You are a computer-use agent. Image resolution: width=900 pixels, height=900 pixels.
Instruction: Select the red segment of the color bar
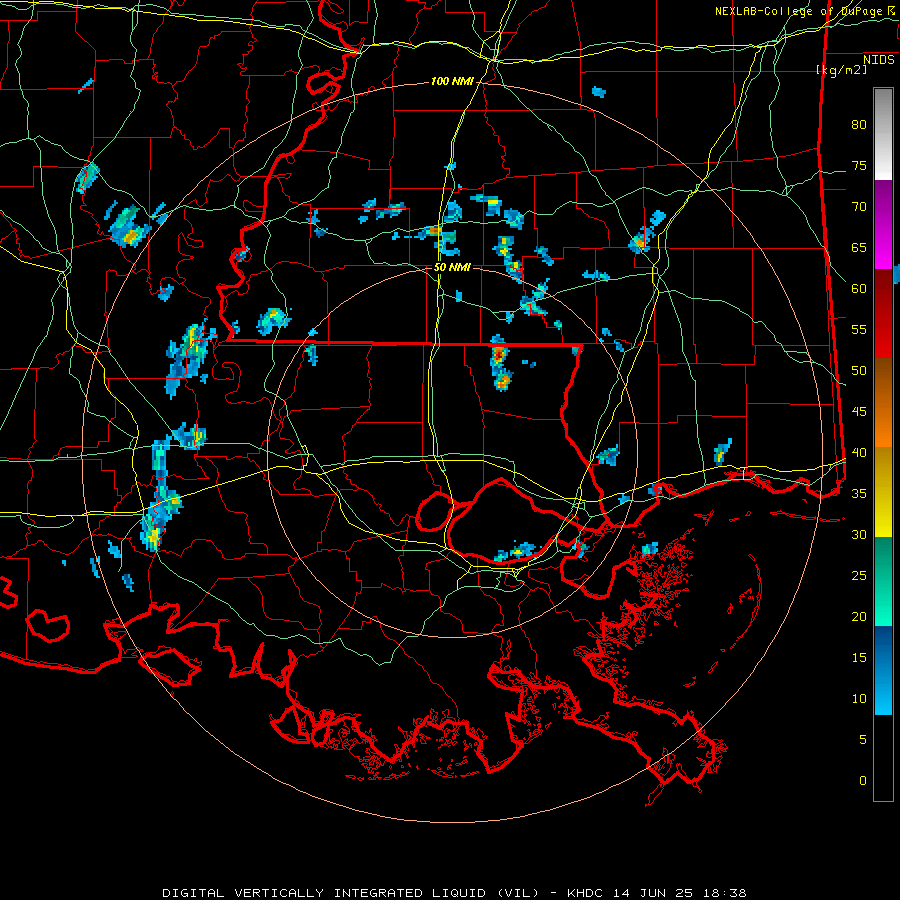pyautogui.click(x=883, y=313)
